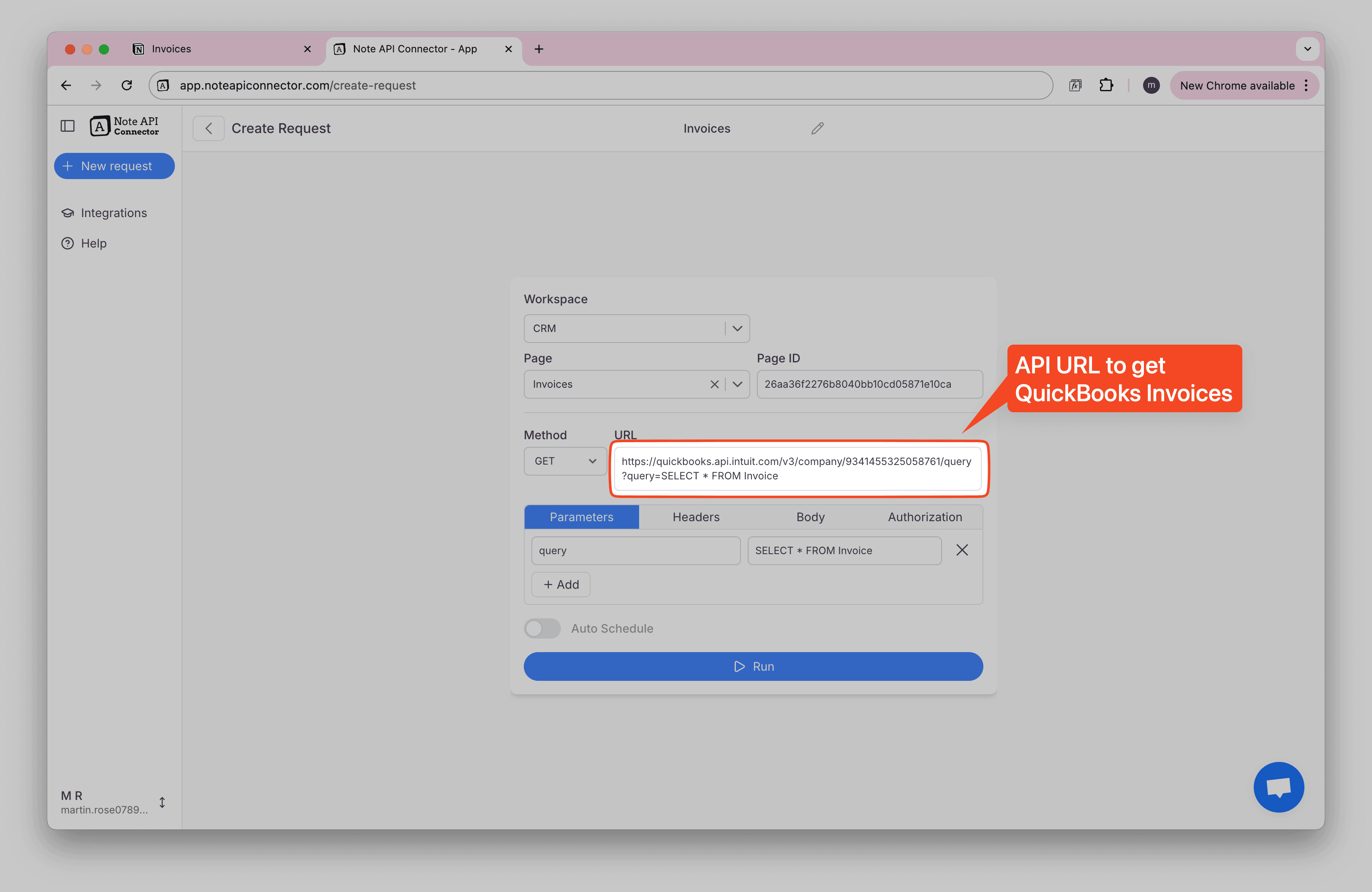Add a new parameter row

(x=560, y=584)
